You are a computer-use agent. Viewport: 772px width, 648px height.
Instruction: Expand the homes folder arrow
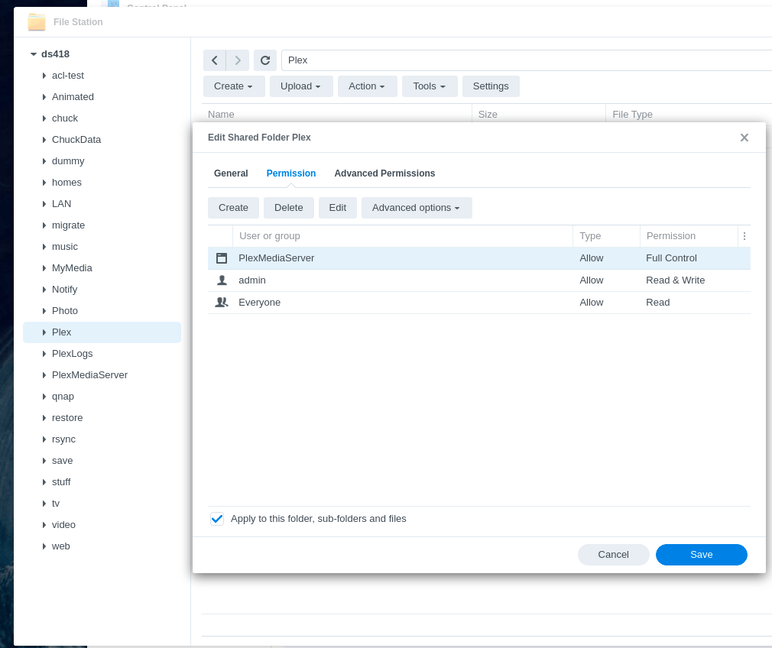tap(44, 183)
